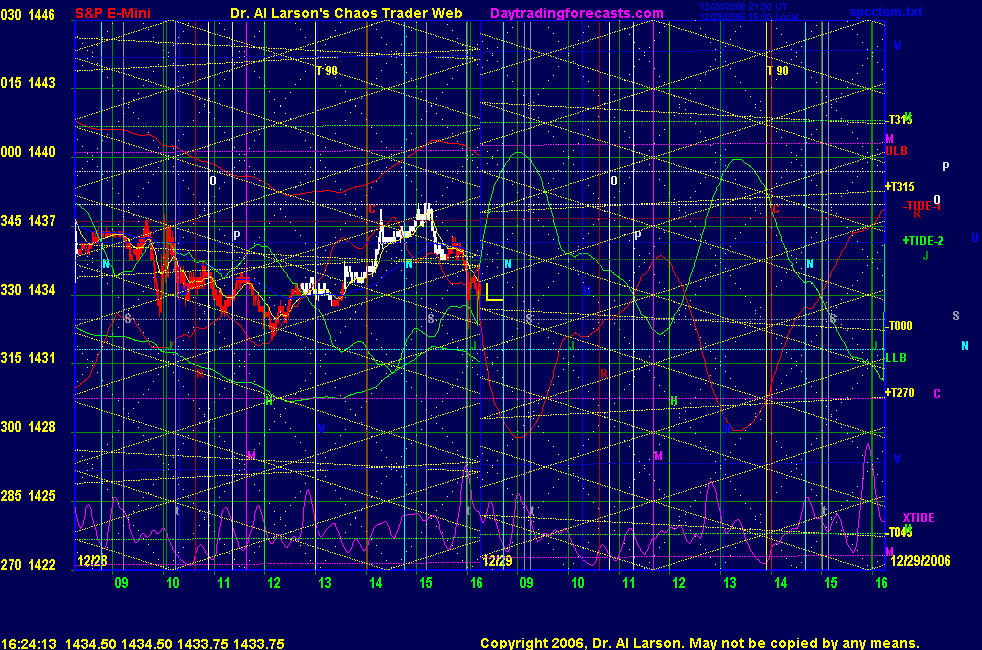This screenshot has width=982, height=650.
Task: Click the '-T045' line label
Action: point(899,532)
